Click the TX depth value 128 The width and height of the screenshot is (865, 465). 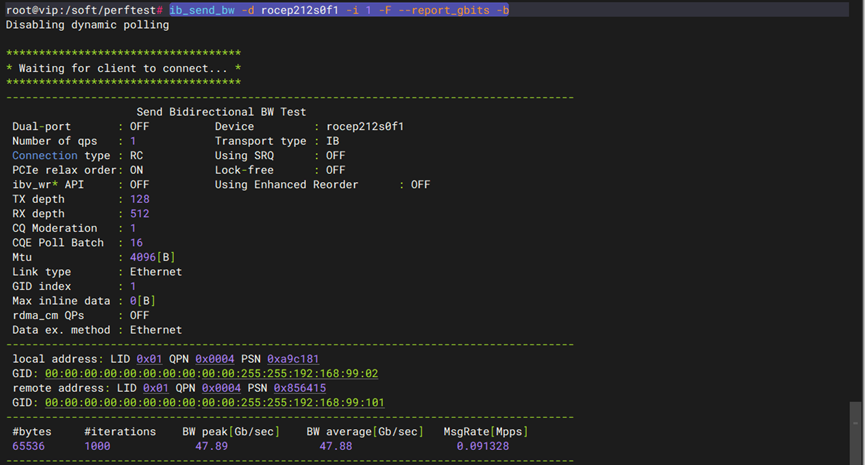tap(140, 199)
